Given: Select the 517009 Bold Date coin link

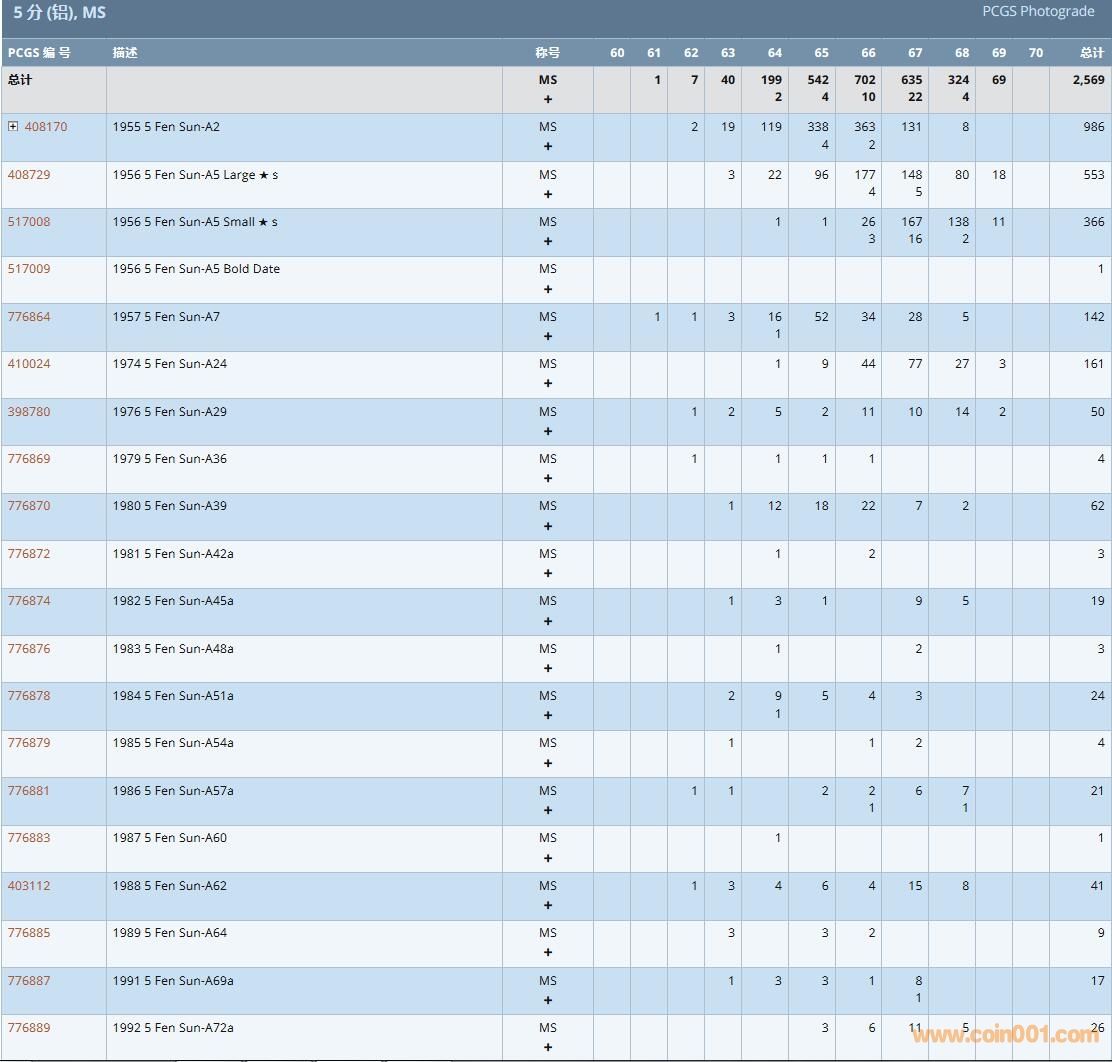Looking at the screenshot, I should click(29, 269).
